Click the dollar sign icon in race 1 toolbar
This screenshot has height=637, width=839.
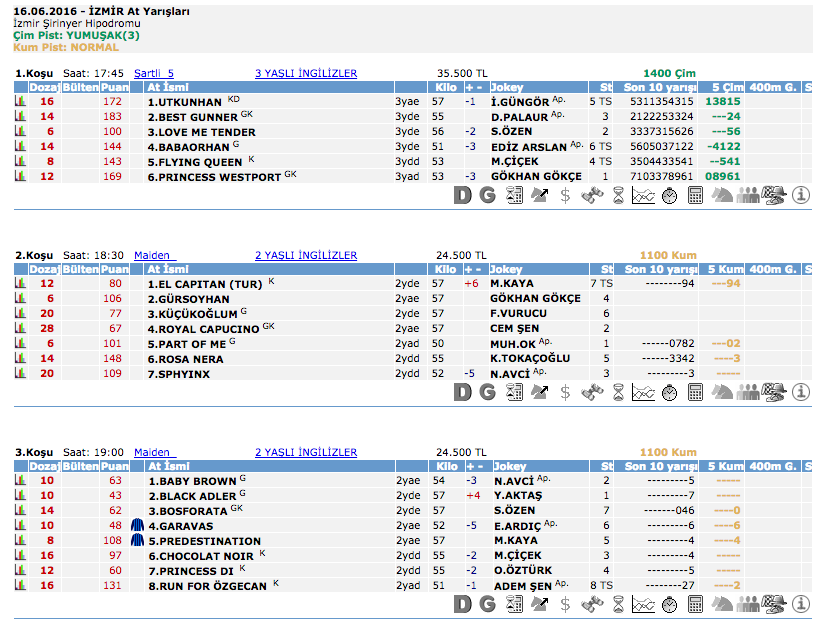click(x=565, y=196)
